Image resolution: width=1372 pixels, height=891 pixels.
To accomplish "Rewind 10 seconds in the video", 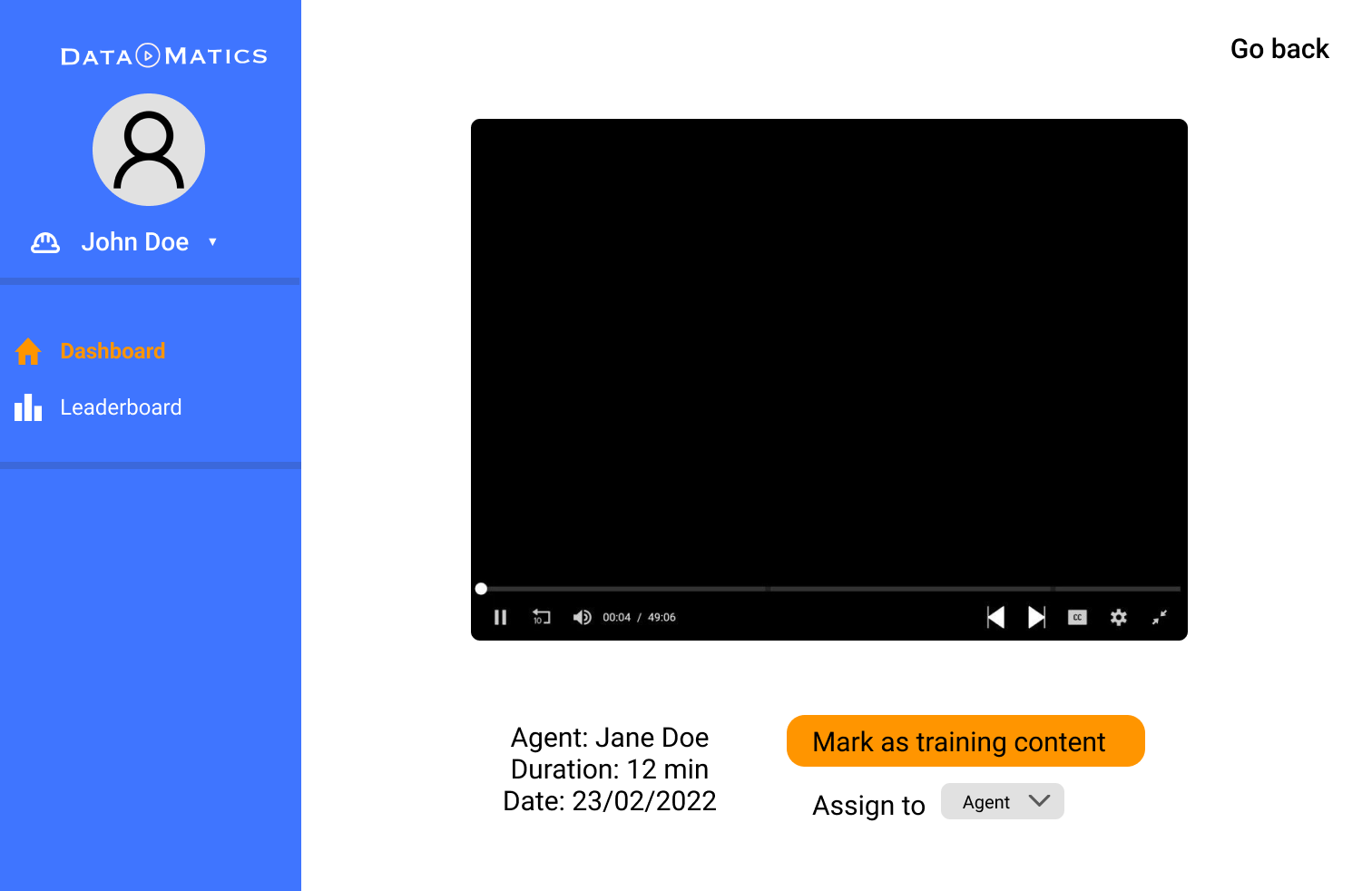I will pos(541,617).
